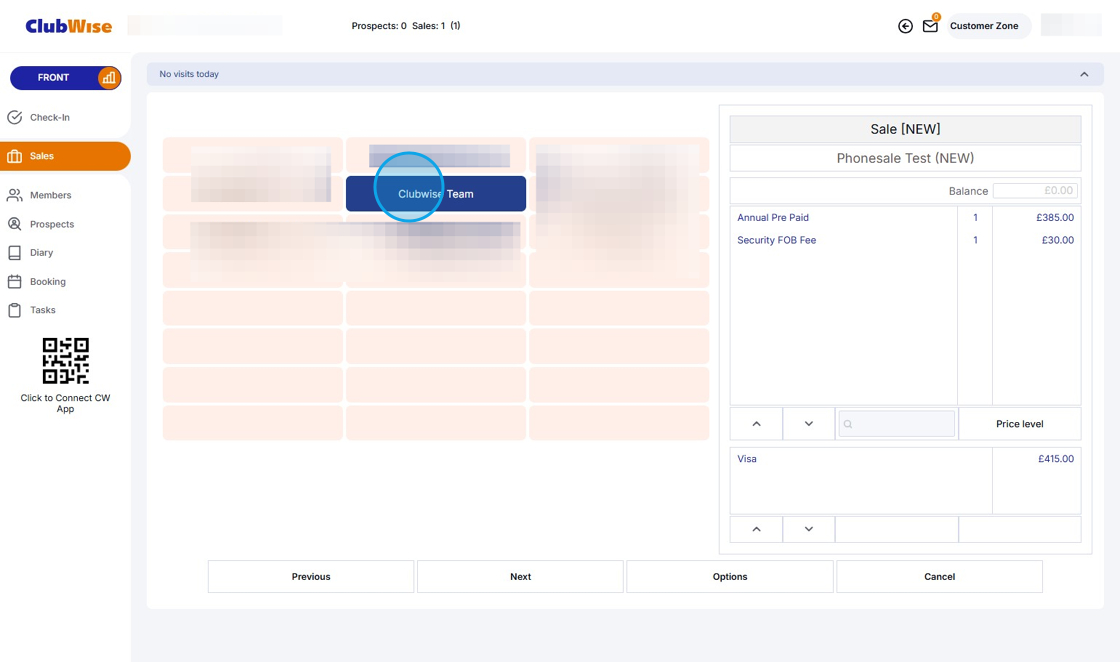Viewport: 1120px width, 662px height.
Task: Click the Check-In checkmark icon
Action: click(14, 117)
